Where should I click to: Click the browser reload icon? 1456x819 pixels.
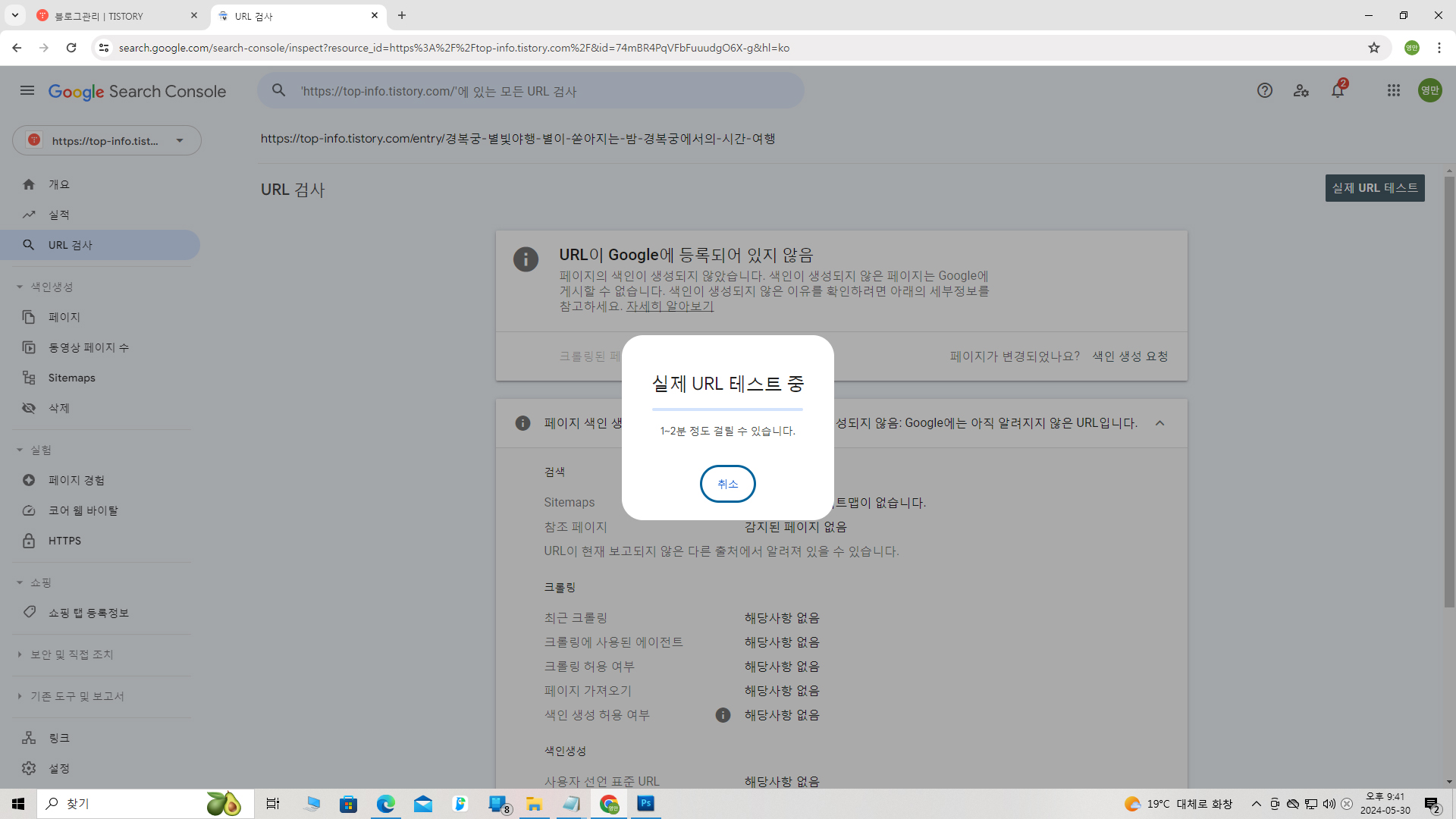pos(71,48)
